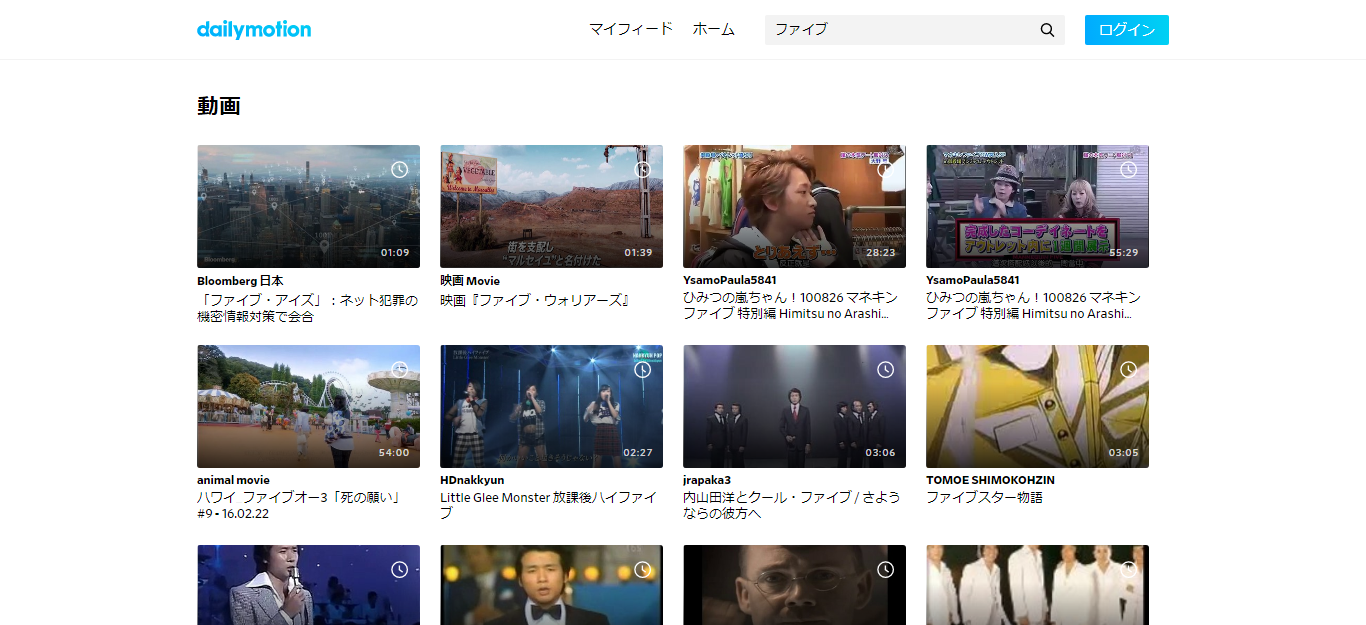This screenshot has height=625, width=1366.
Task: Click the 03:06 duration label
Action: pos(881,453)
